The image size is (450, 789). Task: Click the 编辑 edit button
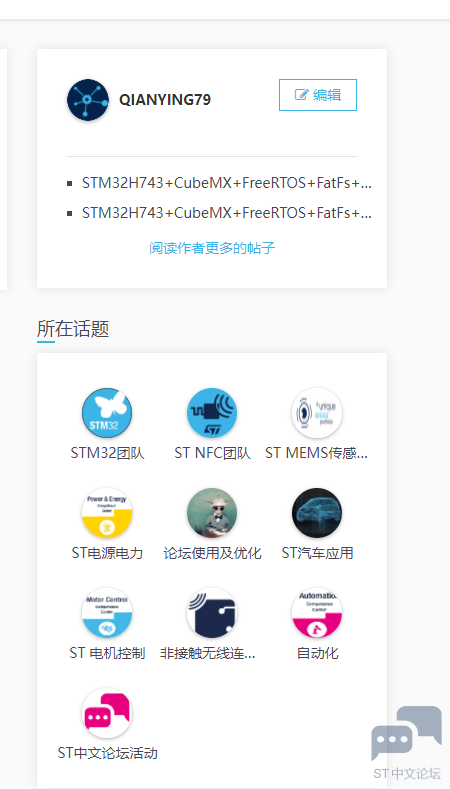(318, 95)
